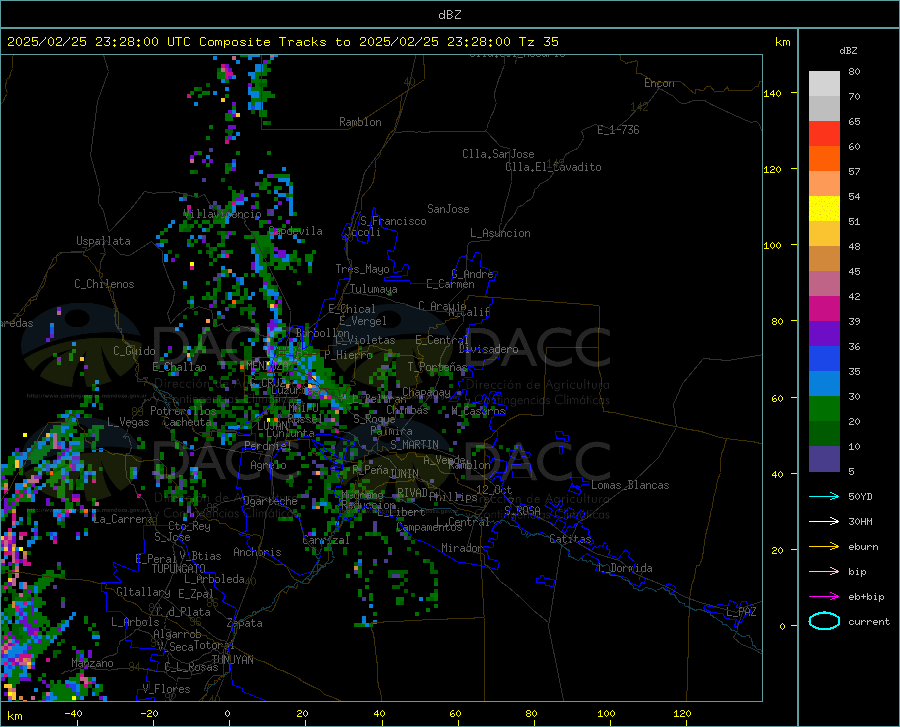This screenshot has height=727, width=900.
Task: Click the TUNUYAN map label
Action: pos(232,659)
